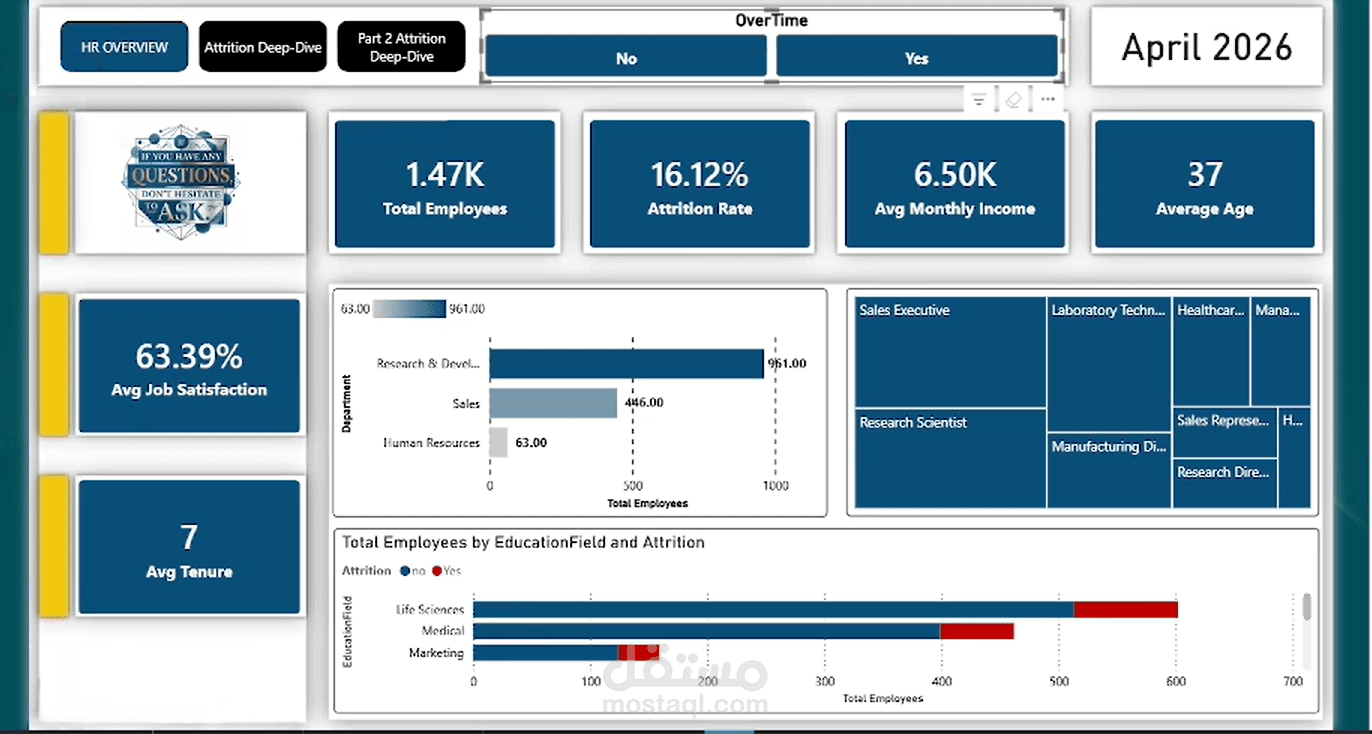Screen dimensions: 1372x734
Task: Select the Avg Monthly Income 6.50K card
Action: 955,184
